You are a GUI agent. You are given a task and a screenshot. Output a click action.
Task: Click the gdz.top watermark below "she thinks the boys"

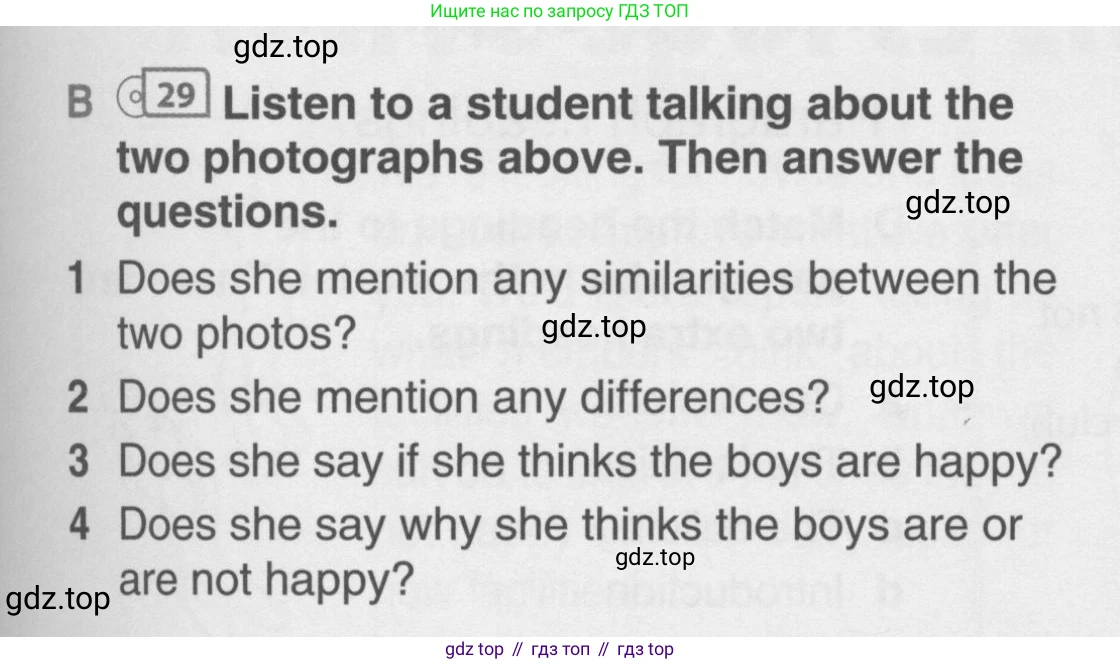click(655, 557)
